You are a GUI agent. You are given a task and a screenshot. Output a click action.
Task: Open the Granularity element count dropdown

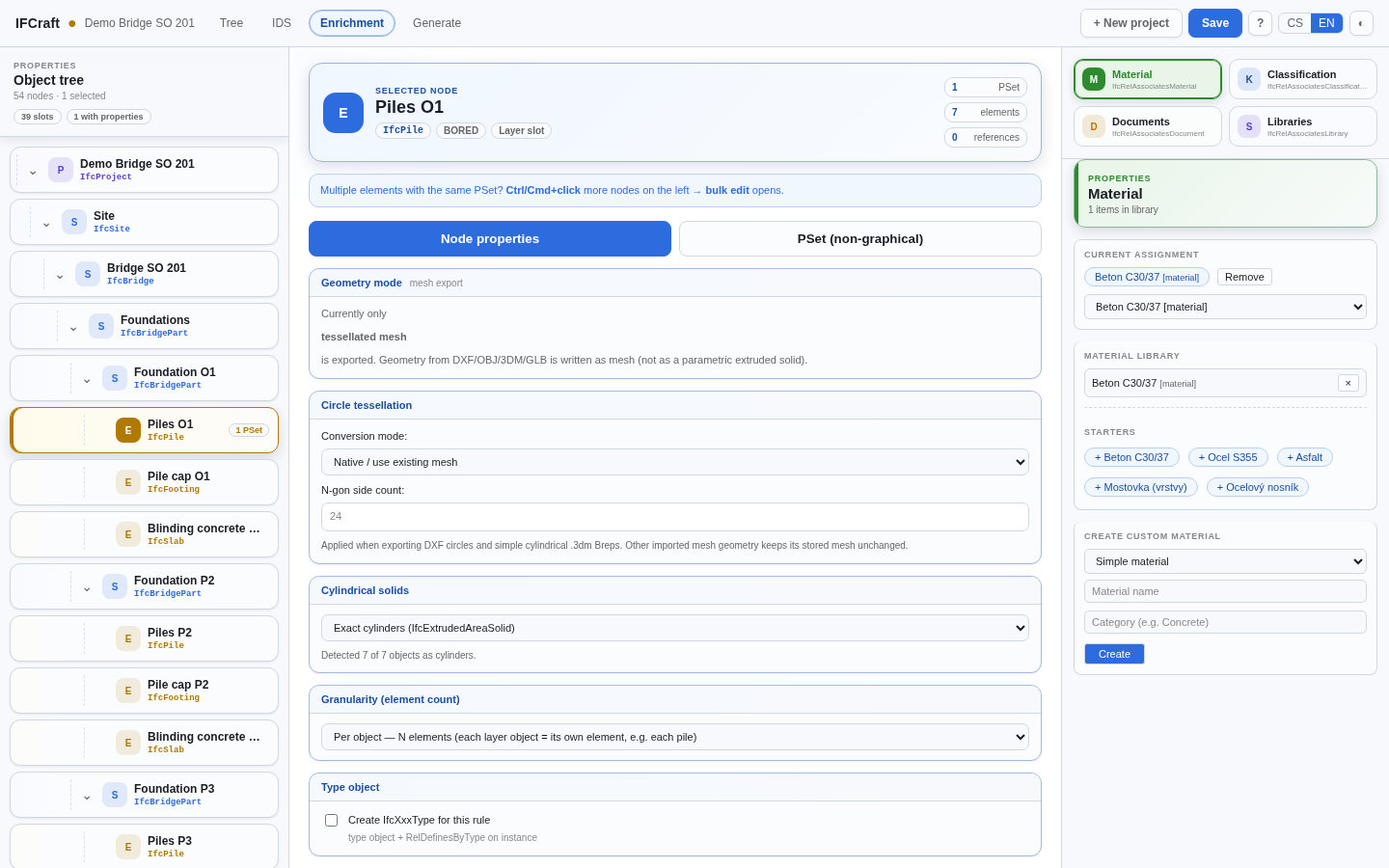click(x=675, y=737)
